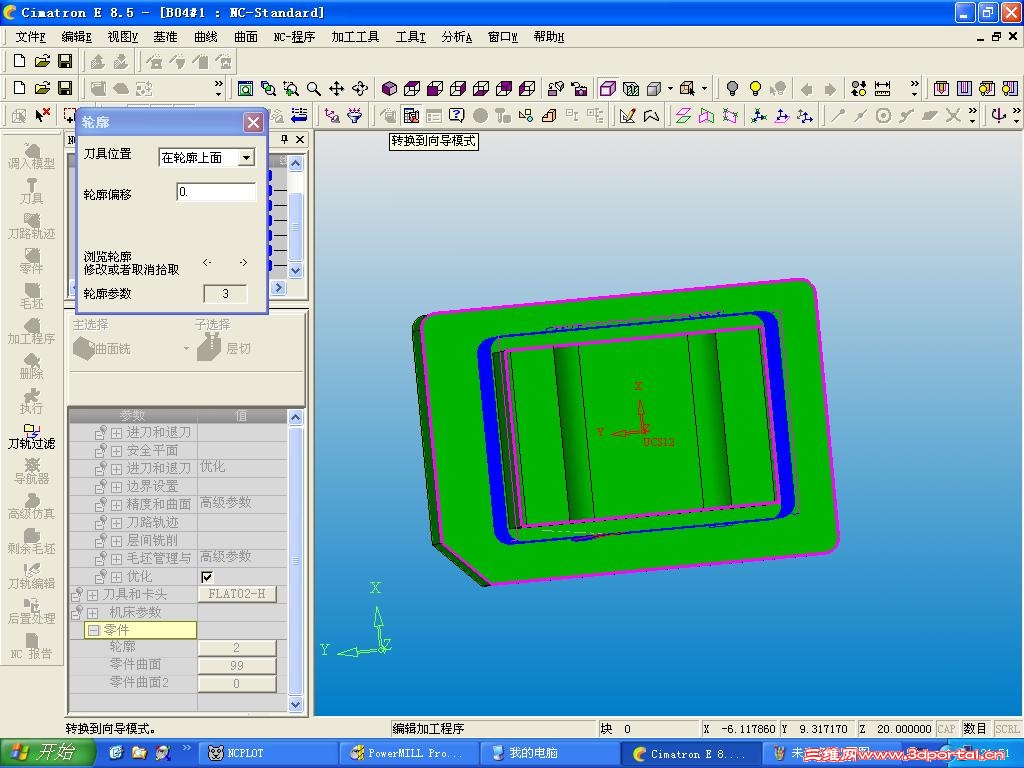
Task: Click the filter funnel icon
Action: tap(355, 116)
